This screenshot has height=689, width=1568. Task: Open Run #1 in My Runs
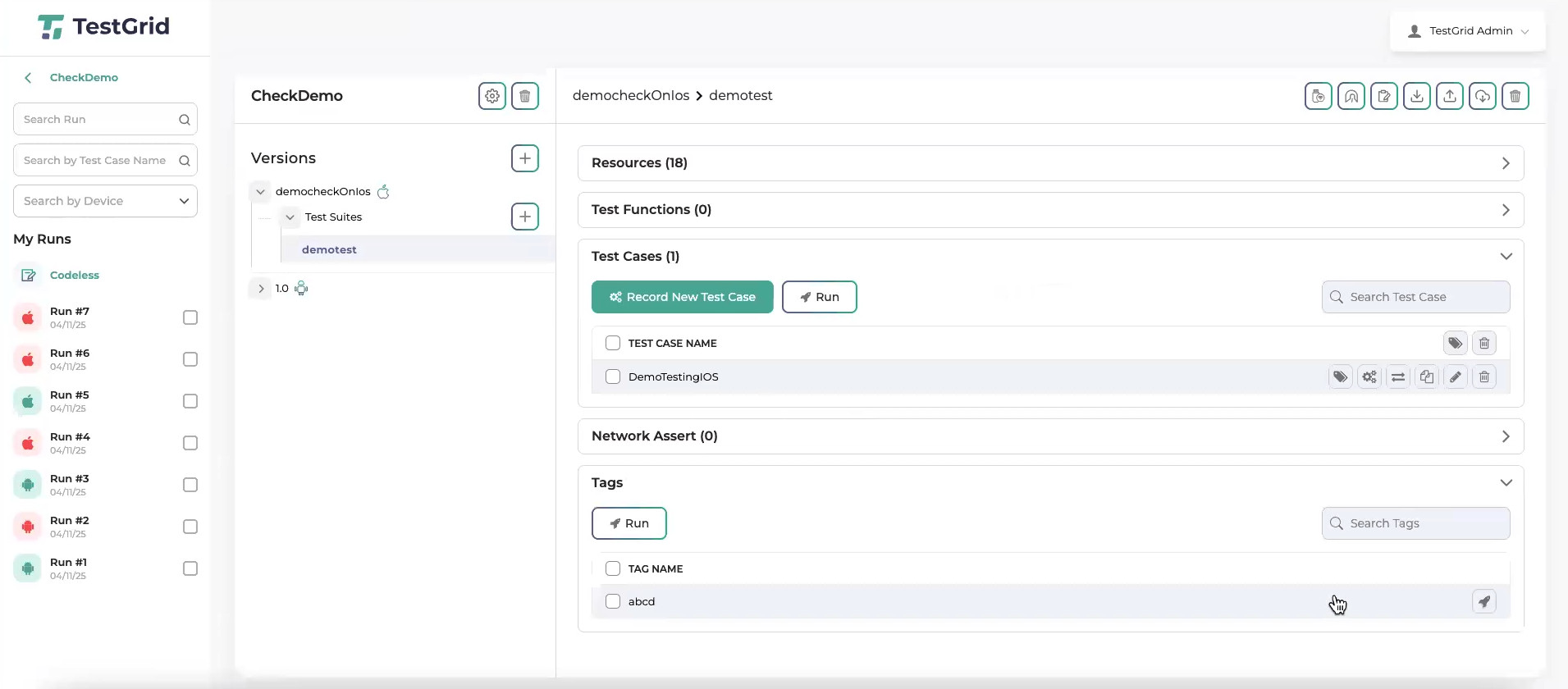click(x=68, y=563)
